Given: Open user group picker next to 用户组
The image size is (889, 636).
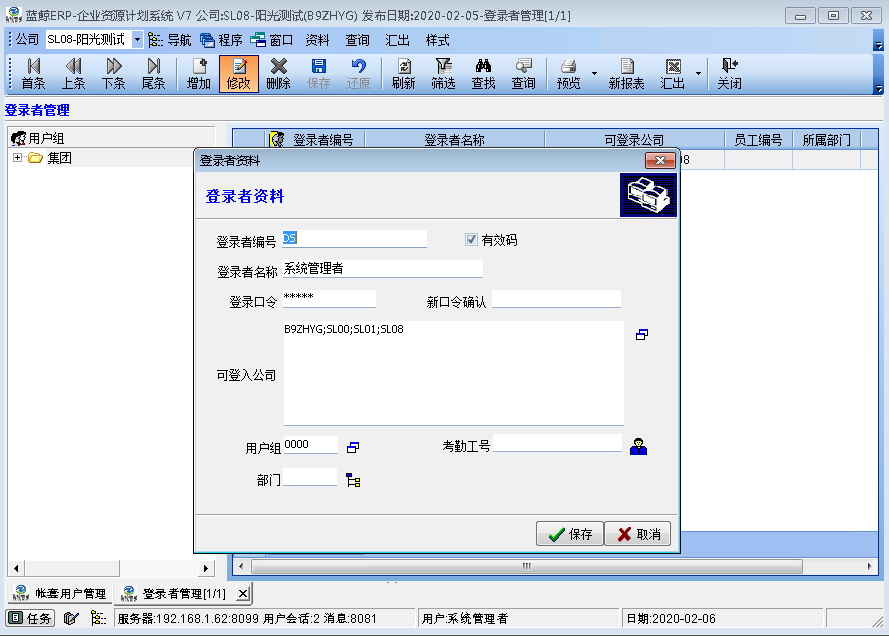Looking at the screenshot, I should pyautogui.click(x=353, y=447).
